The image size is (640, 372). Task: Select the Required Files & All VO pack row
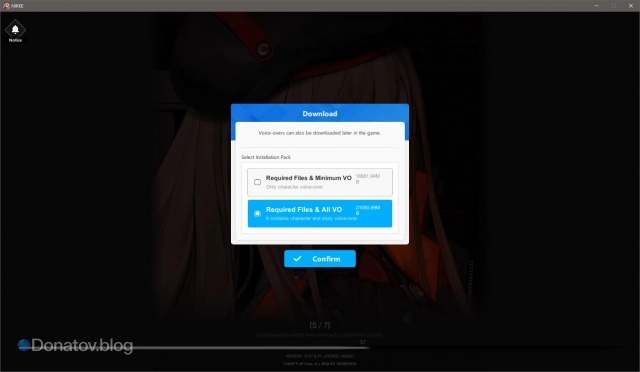point(320,214)
